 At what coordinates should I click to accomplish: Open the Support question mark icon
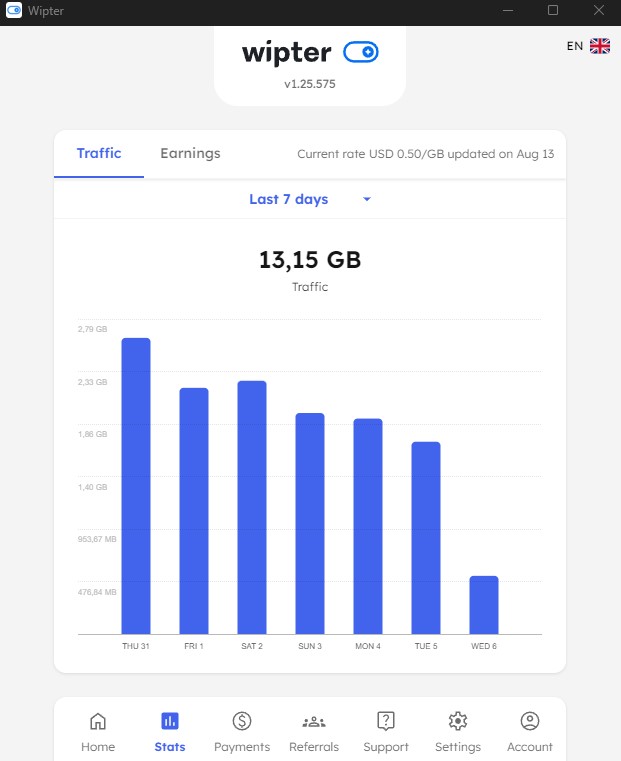(386, 721)
